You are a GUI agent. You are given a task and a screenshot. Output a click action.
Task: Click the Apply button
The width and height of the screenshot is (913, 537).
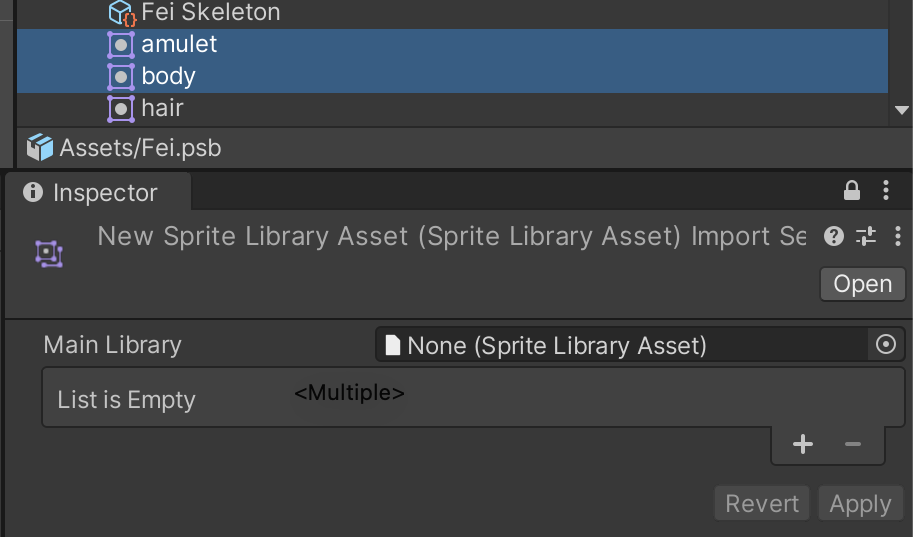860,504
